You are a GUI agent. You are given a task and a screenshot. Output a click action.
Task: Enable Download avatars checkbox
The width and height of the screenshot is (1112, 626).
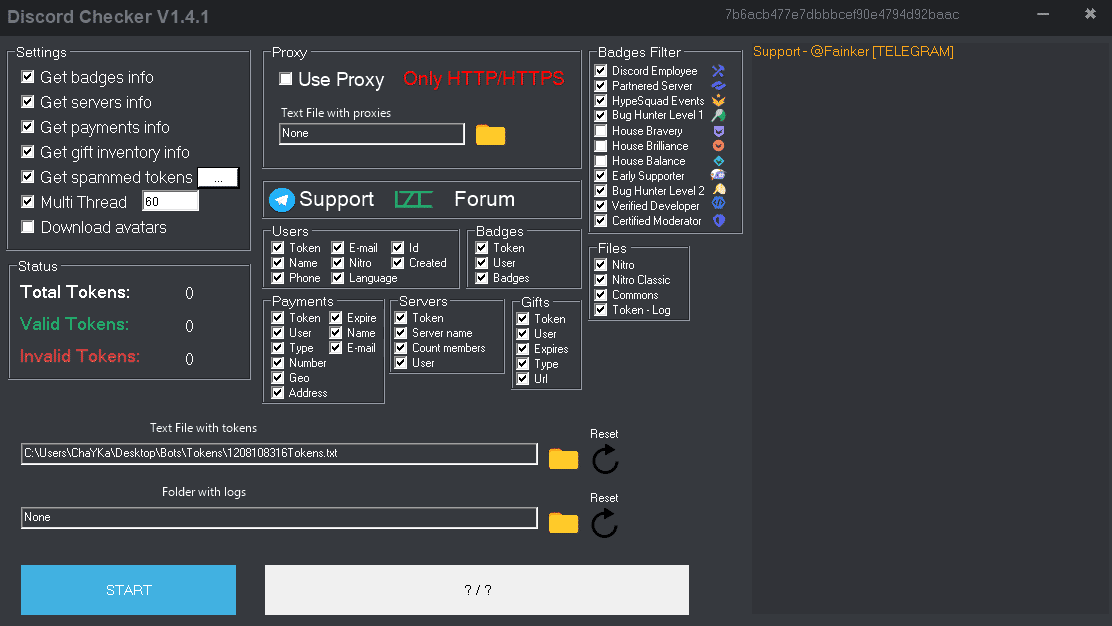pos(28,227)
